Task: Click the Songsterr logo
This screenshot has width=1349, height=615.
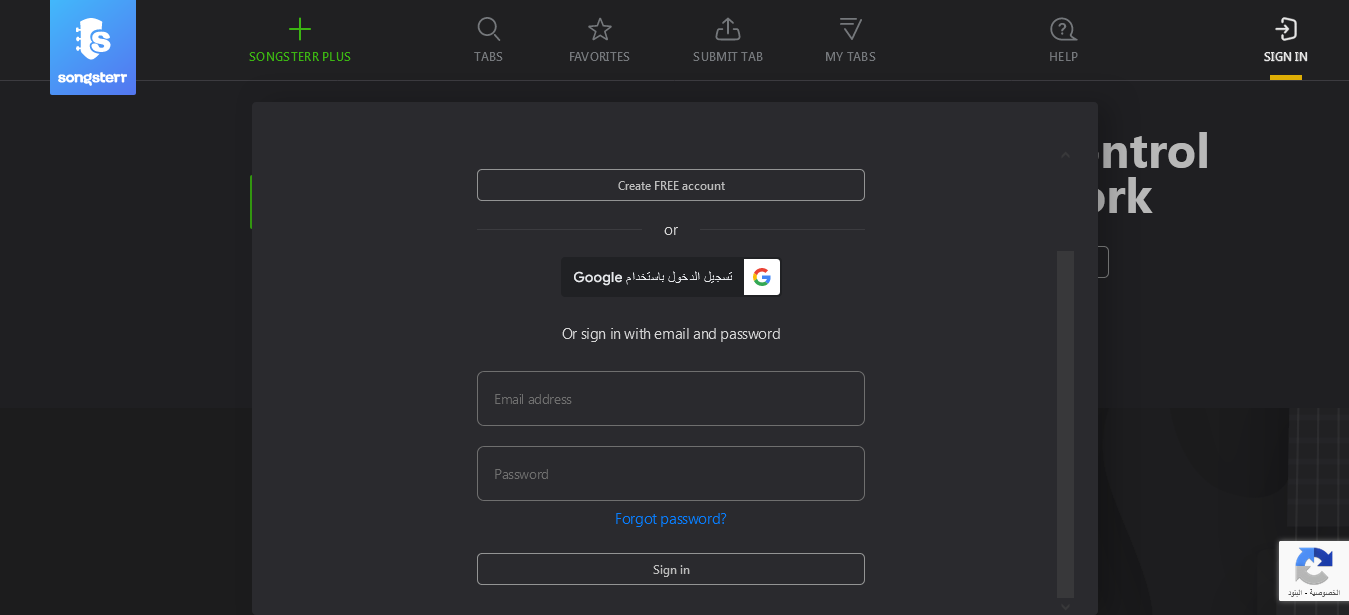Action: (x=93, y=47)
